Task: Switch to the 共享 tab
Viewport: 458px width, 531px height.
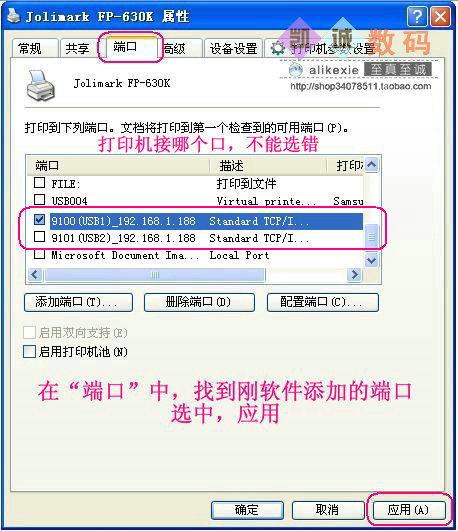Action: click(79, 48)
